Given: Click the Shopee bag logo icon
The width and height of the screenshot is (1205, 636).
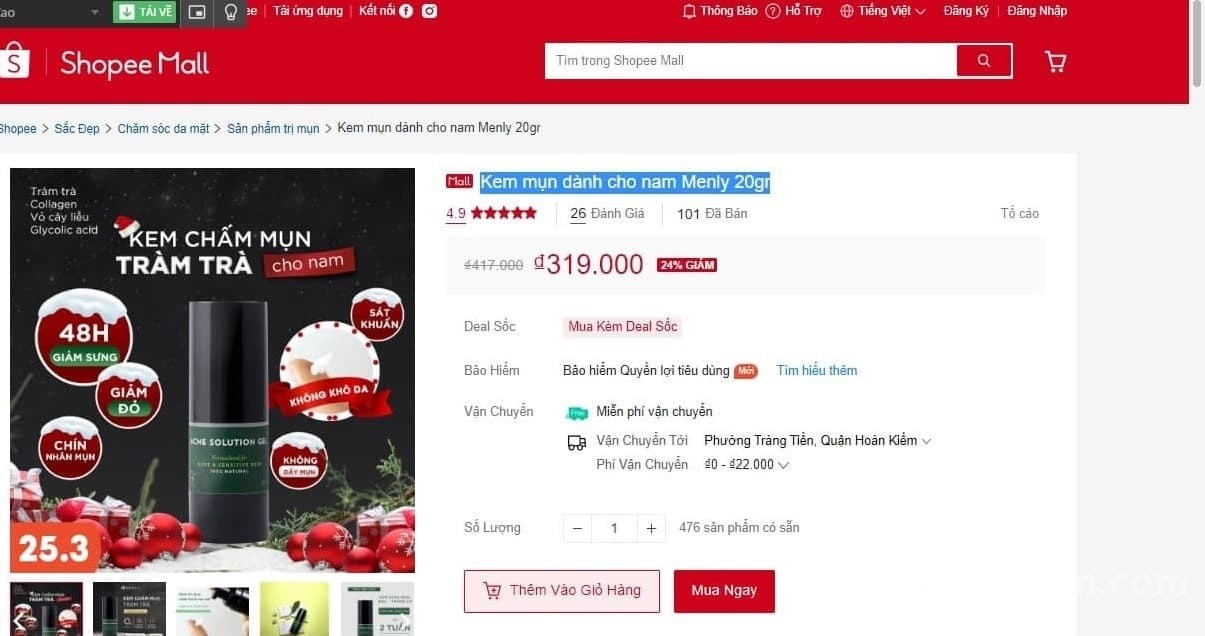Looking at the screenshot, I should (x=14, y=61).
